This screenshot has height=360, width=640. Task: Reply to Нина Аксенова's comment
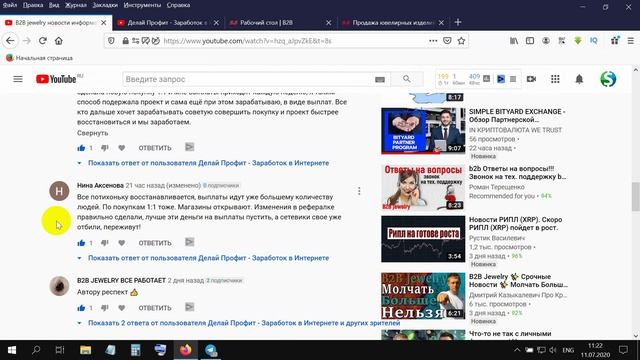coord(155,243)
